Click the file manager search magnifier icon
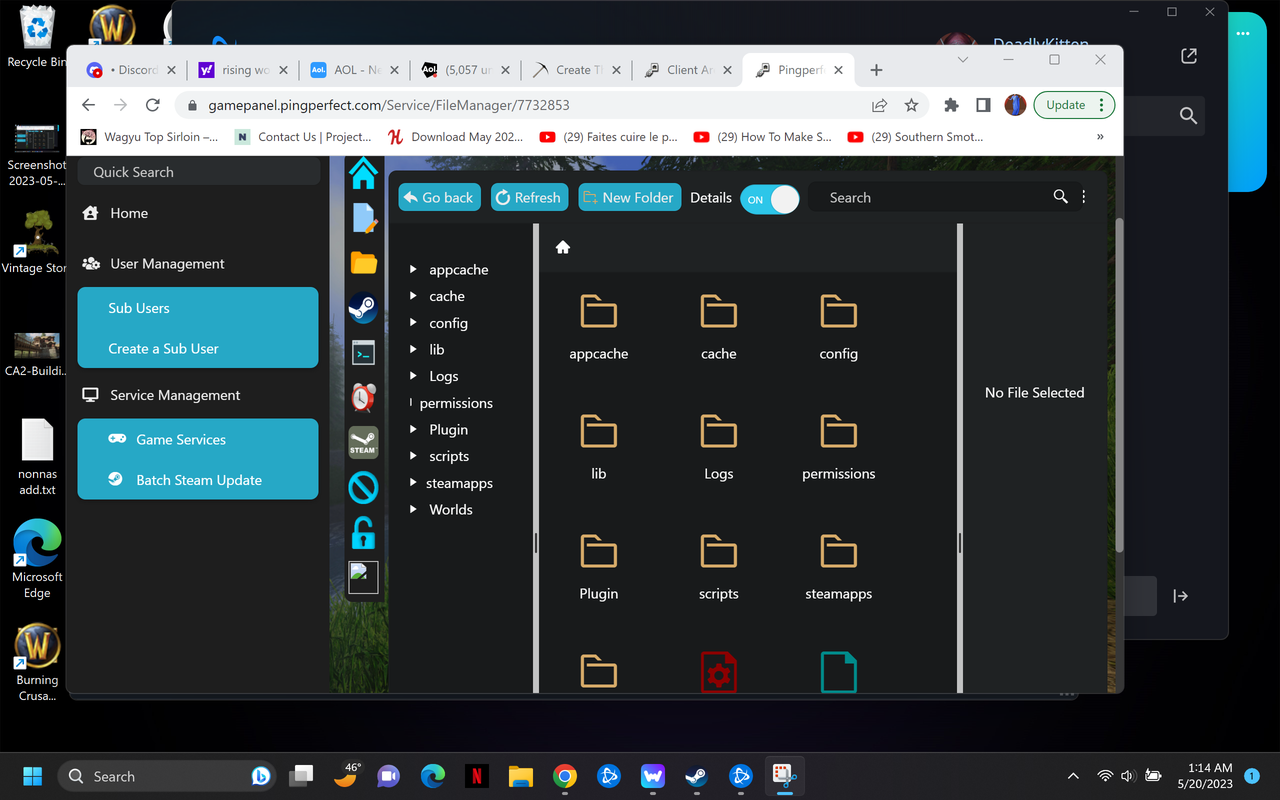 tap(1060, 197)
